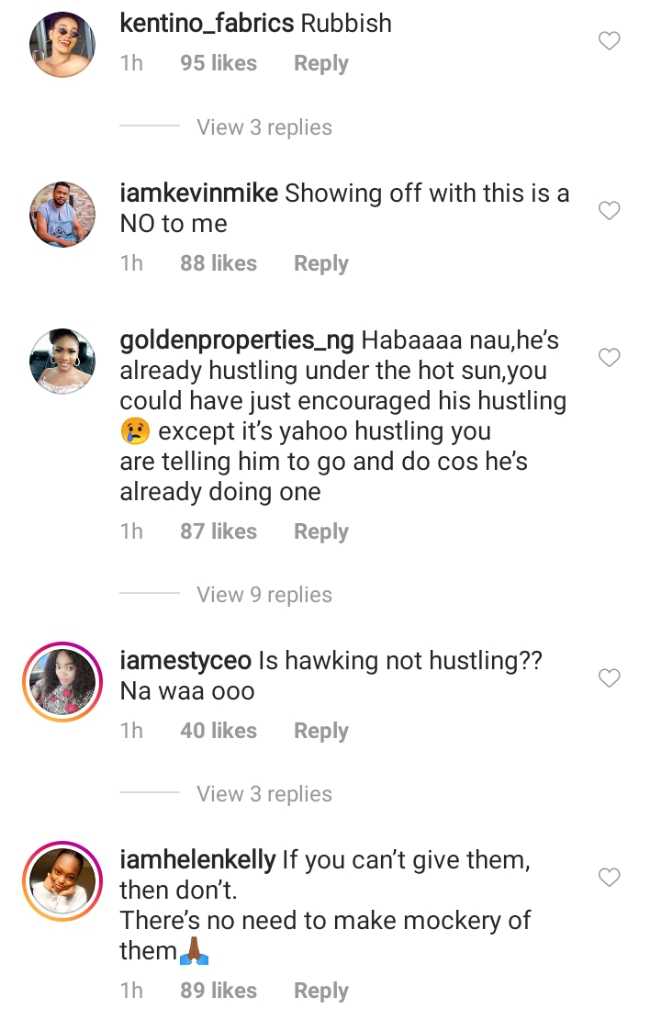
Task: Like goldenproperties_ng's comment with heart icon
Action: (609, 358)
